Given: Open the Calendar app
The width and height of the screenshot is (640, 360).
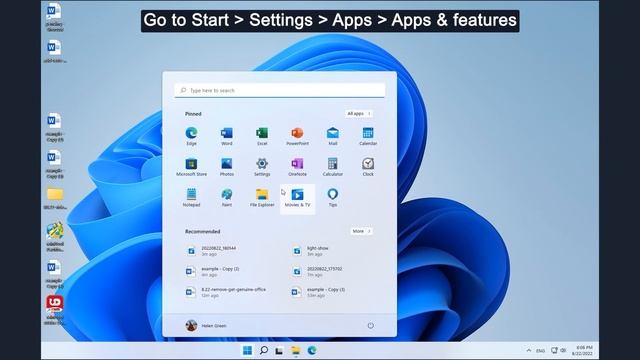Looking at the screenshot, I should [368, 136].
